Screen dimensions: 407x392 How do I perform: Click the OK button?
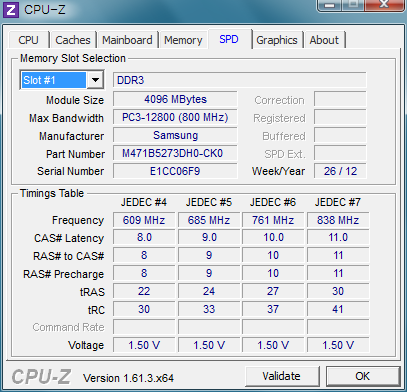(x=363, y=376)
